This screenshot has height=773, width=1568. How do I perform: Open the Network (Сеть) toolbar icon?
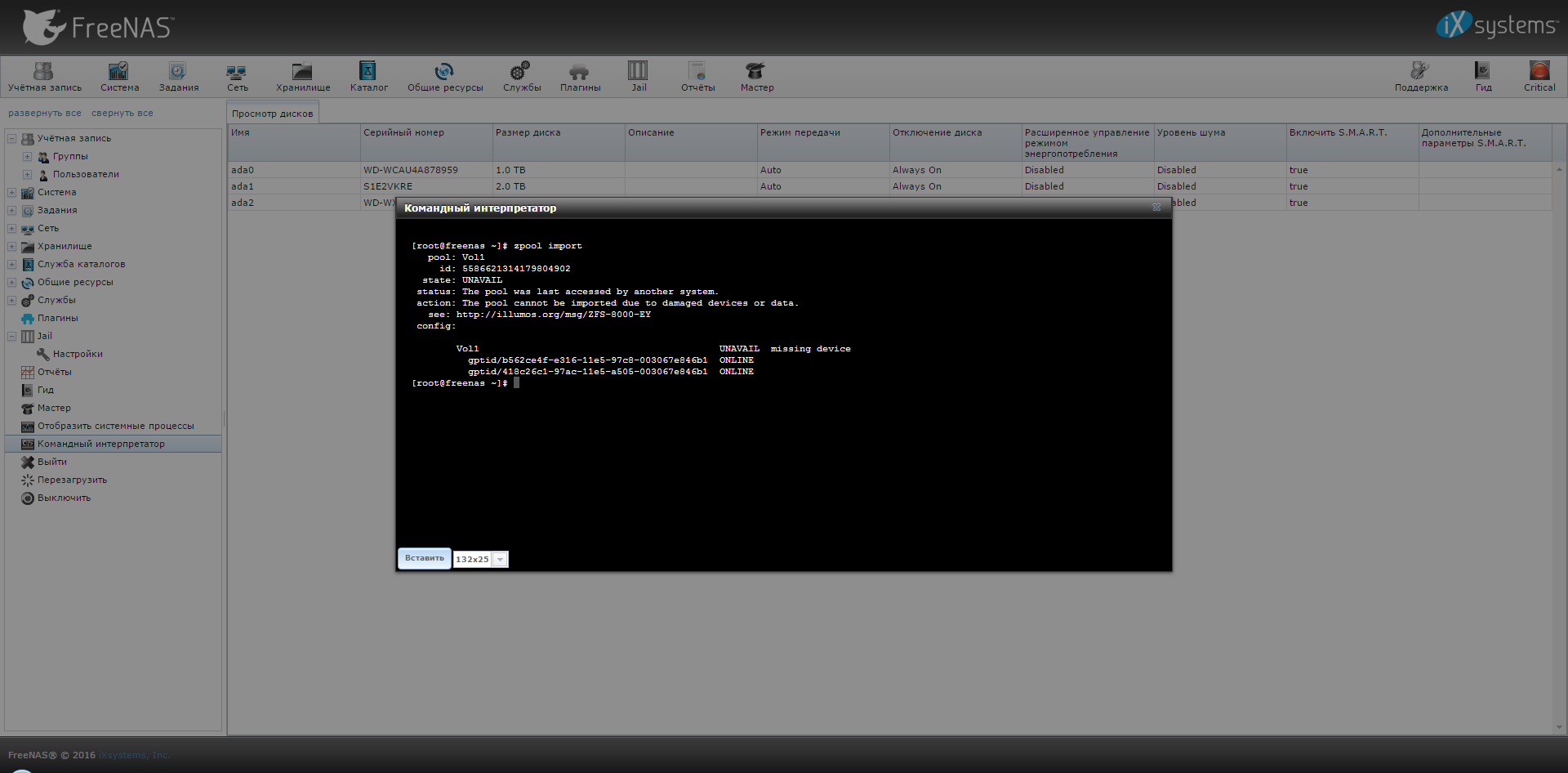point(237,72)
